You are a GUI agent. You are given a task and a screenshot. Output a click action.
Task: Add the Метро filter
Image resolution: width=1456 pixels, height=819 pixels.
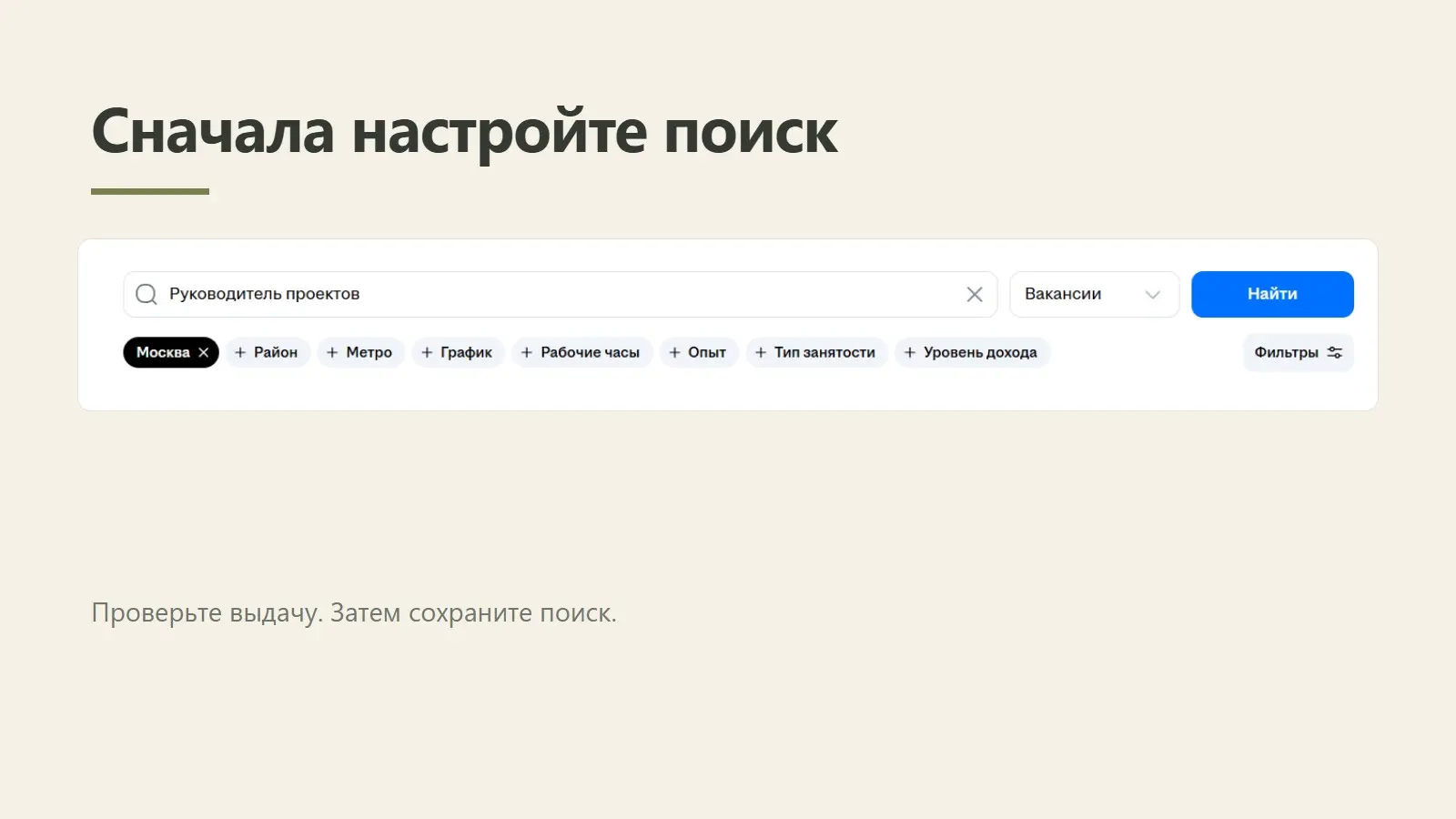(x=360, y=352)
